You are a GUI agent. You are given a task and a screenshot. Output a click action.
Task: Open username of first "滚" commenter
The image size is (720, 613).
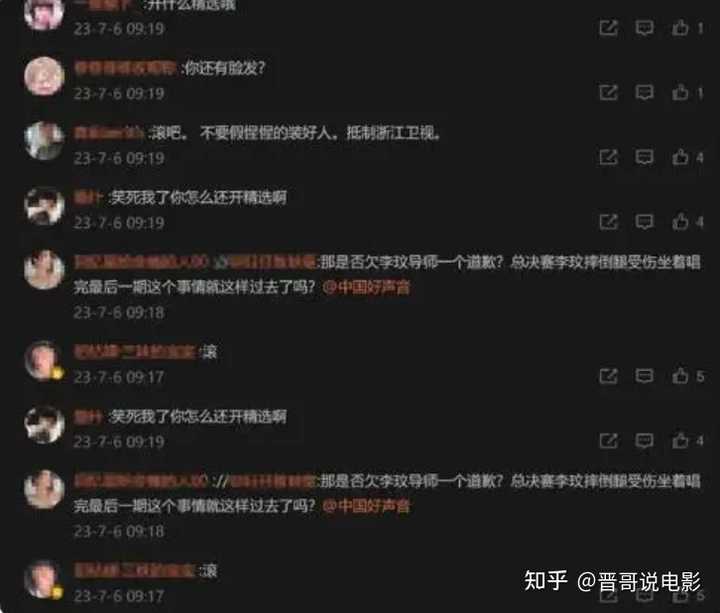pyautogui.click(x=135, y=352)
